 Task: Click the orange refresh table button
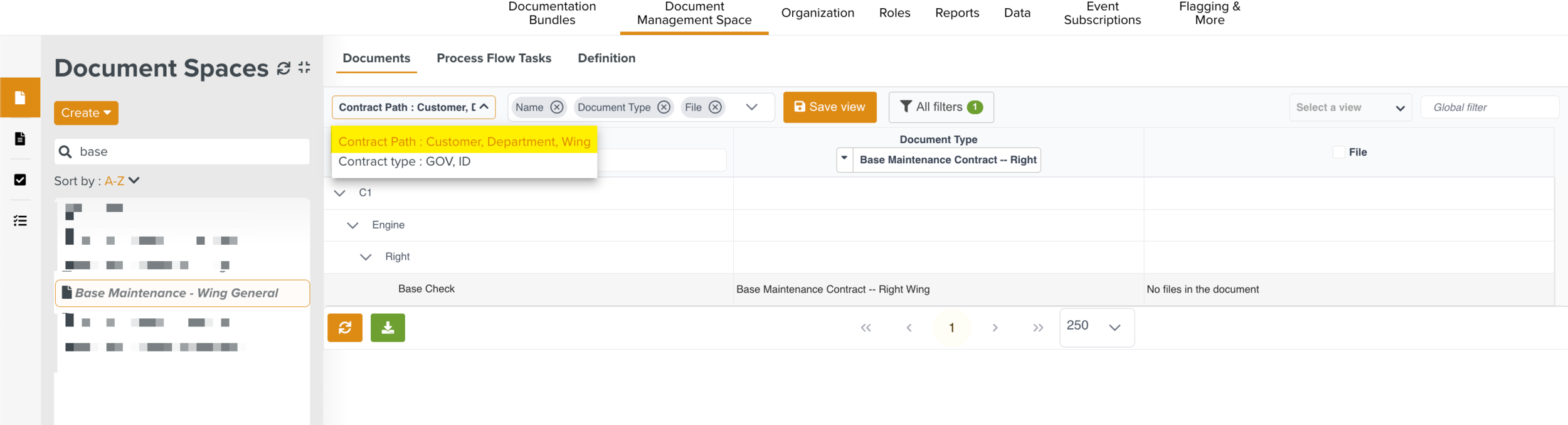[x=345, y=328]
